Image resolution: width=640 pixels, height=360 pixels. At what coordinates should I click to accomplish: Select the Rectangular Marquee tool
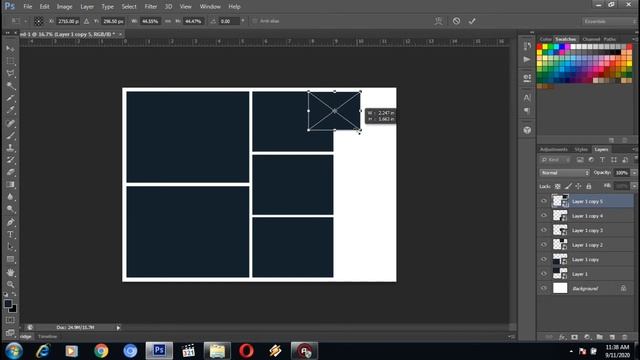10,61
